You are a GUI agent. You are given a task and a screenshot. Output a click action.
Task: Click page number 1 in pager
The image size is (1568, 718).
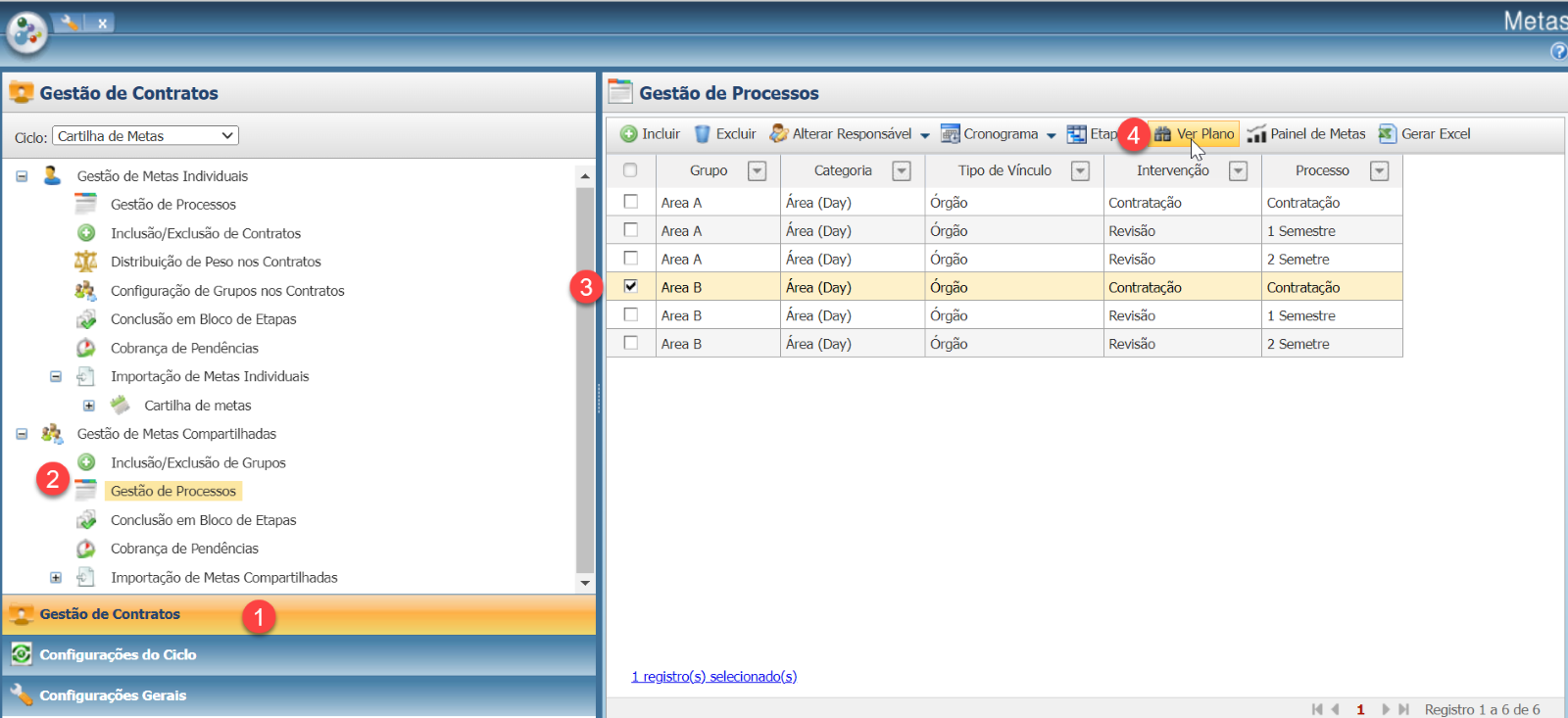(1360, 709)
